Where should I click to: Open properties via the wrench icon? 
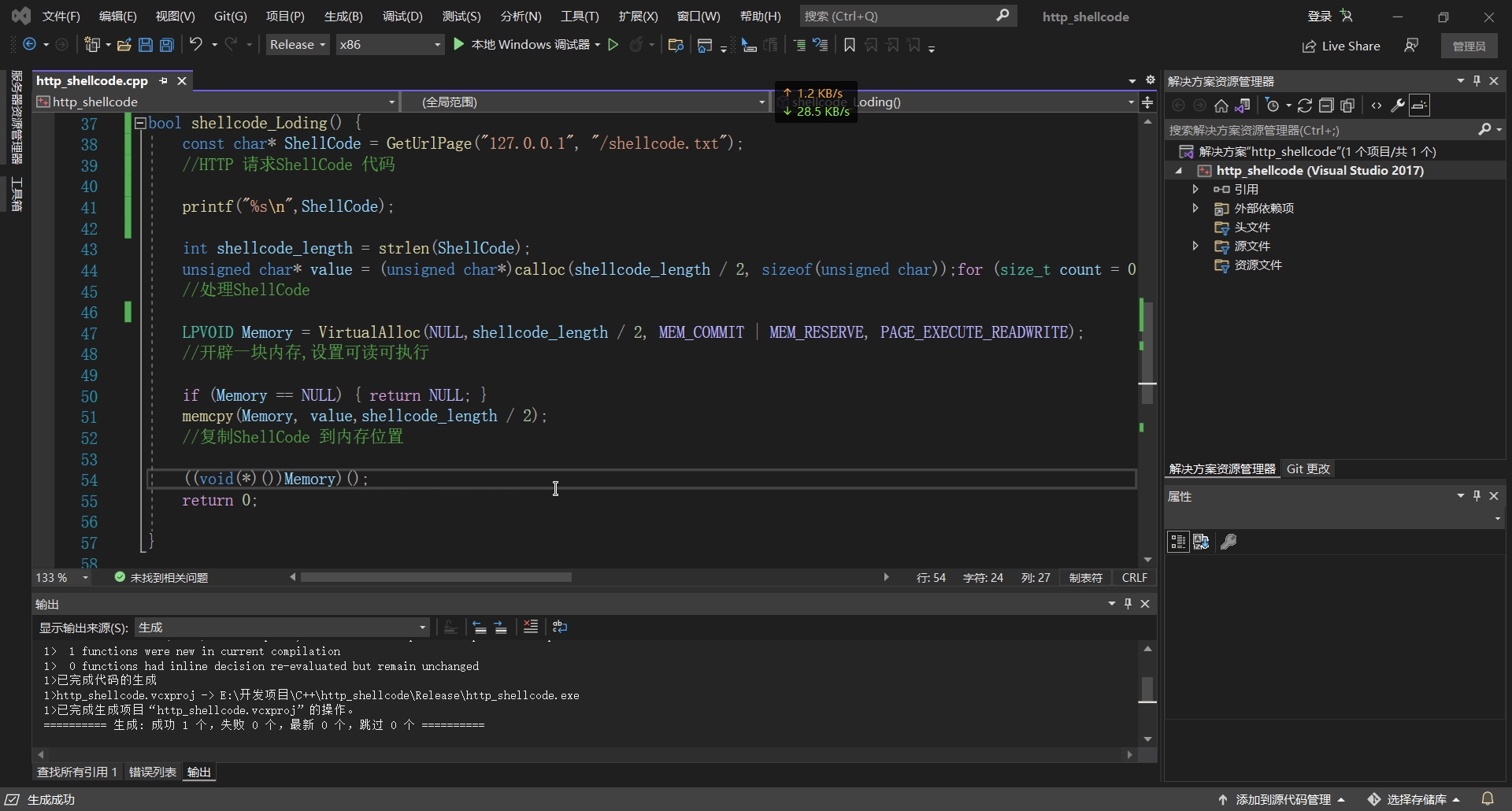(x=1398, y=106)
